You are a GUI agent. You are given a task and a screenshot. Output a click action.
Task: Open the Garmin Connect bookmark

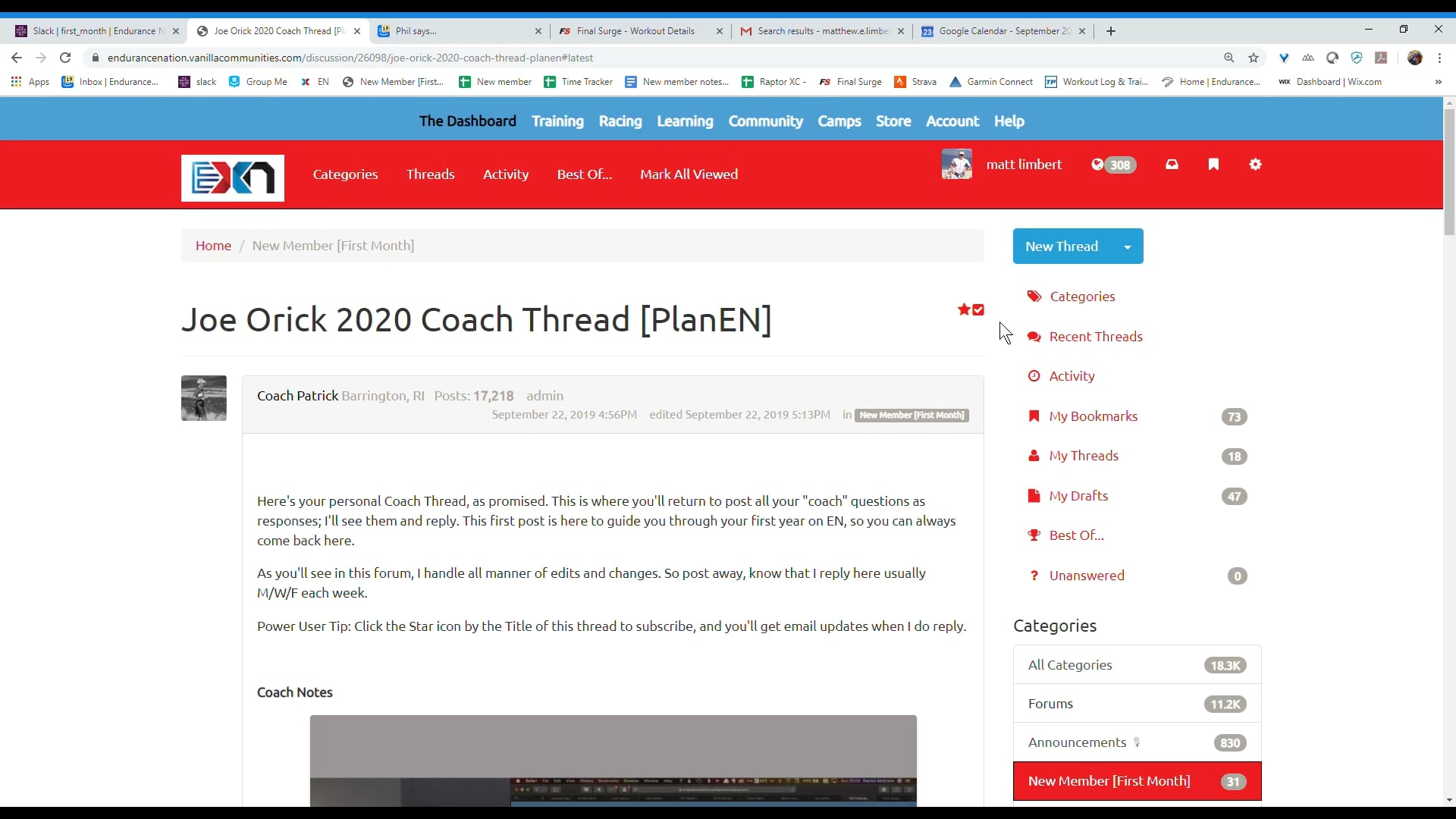991,82
